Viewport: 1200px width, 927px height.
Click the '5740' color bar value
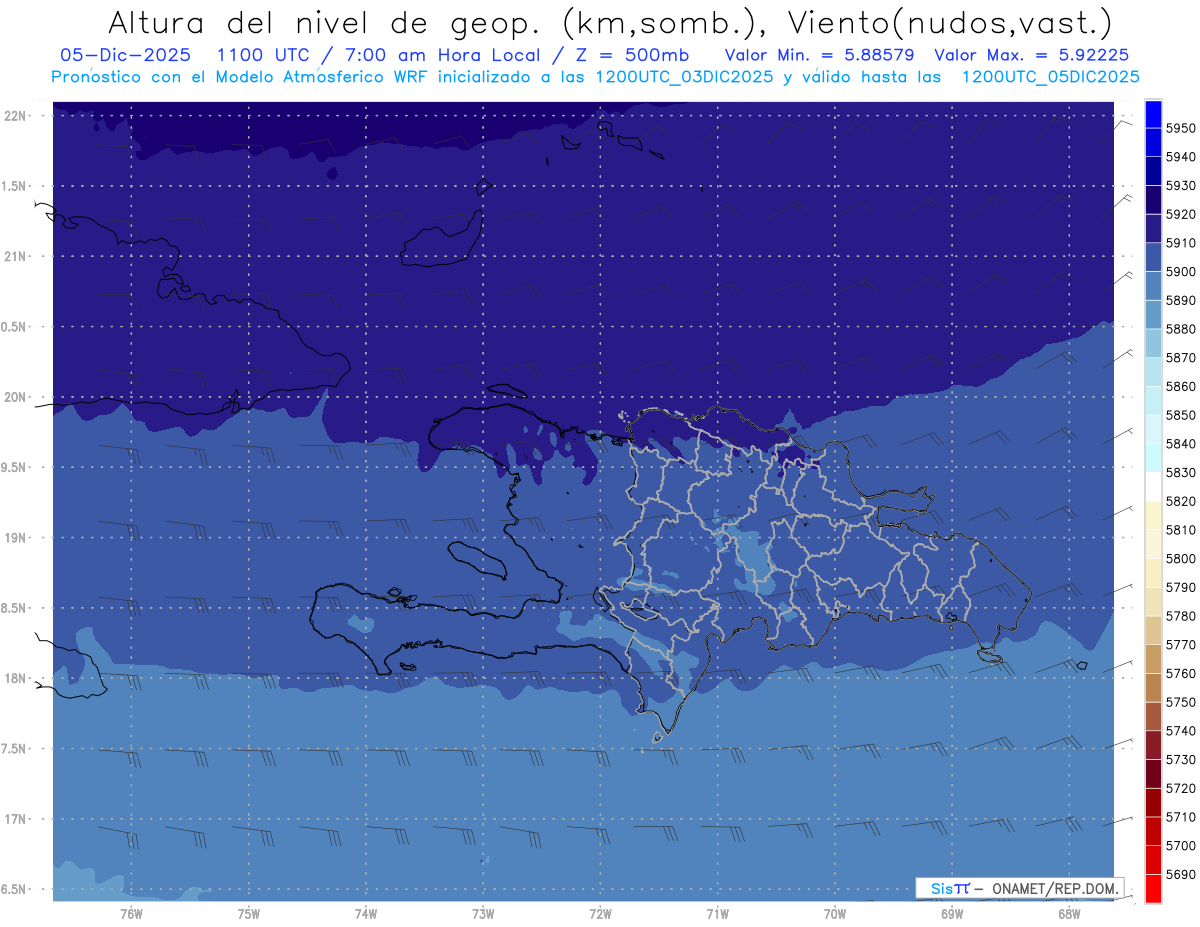pos(1180,730)
